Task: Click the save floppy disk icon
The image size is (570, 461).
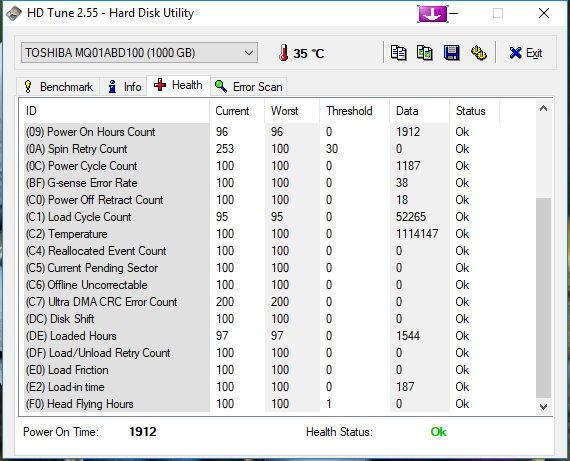Action: [x=451, y=53]
